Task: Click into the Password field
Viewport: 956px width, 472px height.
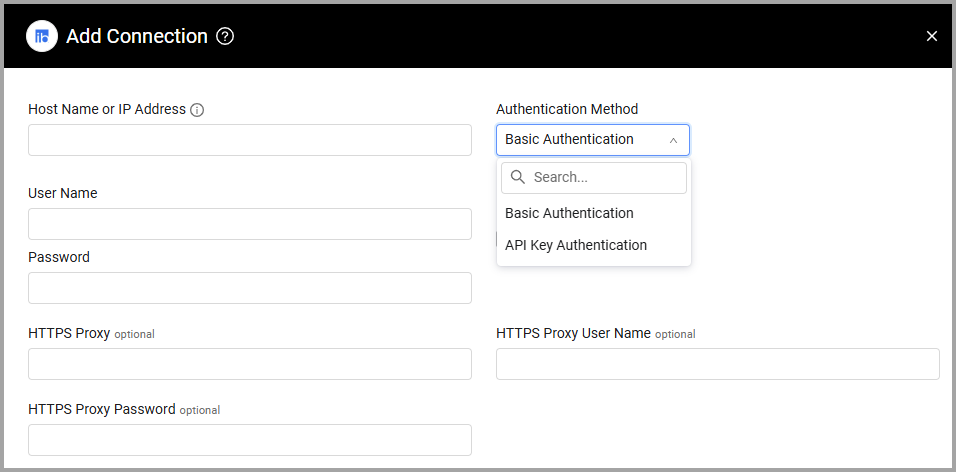Action: [x=250, y=288]
